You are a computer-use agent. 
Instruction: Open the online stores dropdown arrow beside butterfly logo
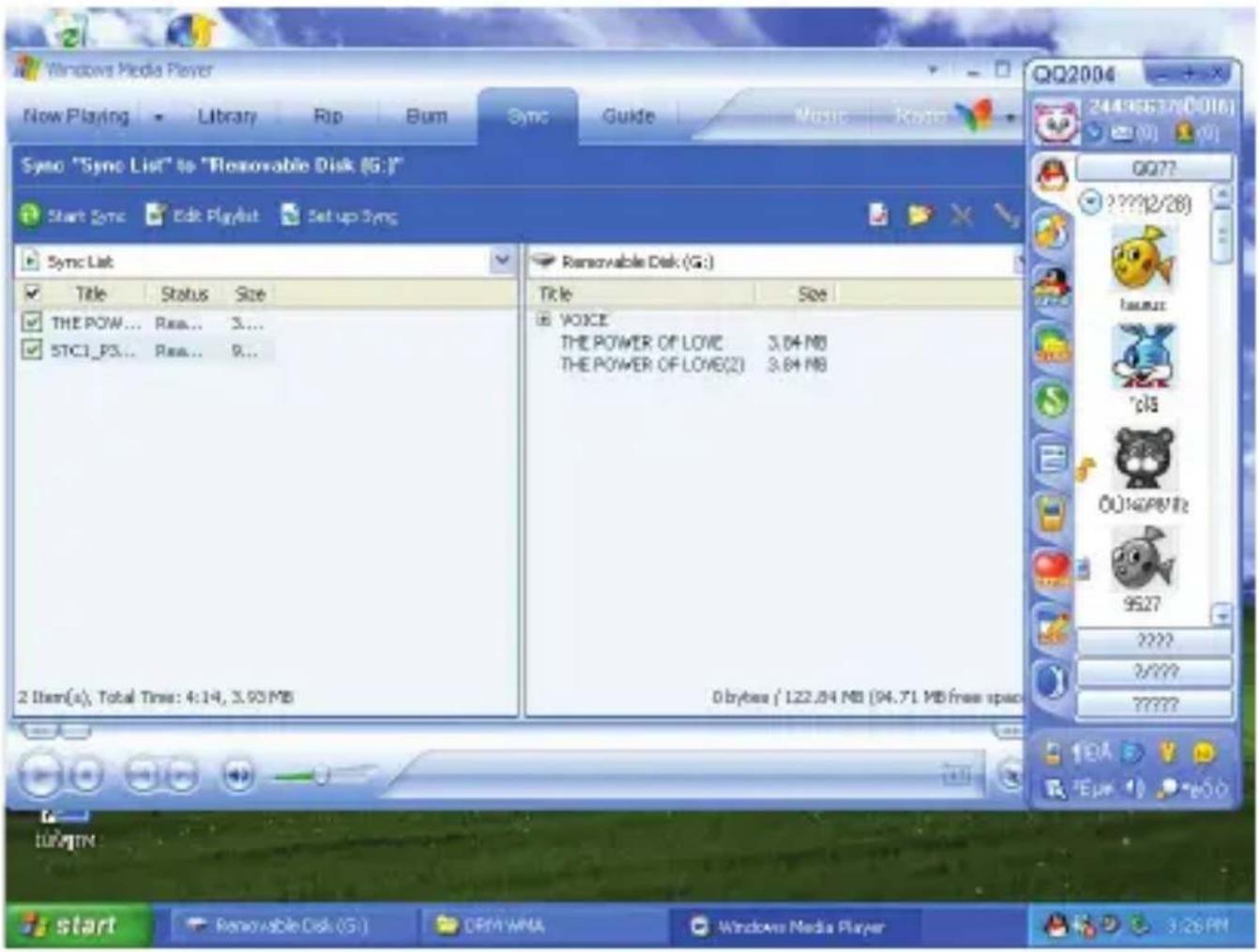(x=1009, y=117)
